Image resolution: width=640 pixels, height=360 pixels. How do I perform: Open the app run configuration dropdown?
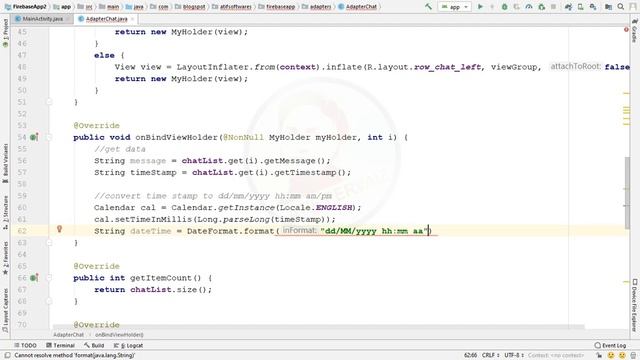click(x=454, y=7)
